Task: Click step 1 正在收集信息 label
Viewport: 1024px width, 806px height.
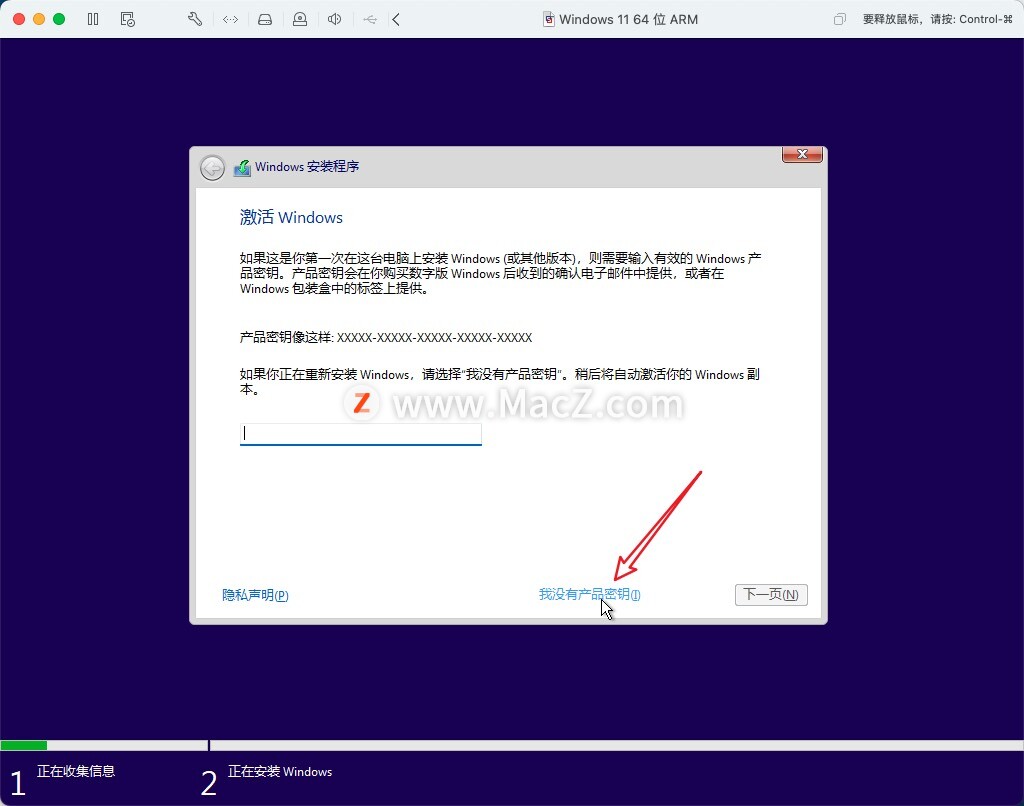Action: coord(76,771)
